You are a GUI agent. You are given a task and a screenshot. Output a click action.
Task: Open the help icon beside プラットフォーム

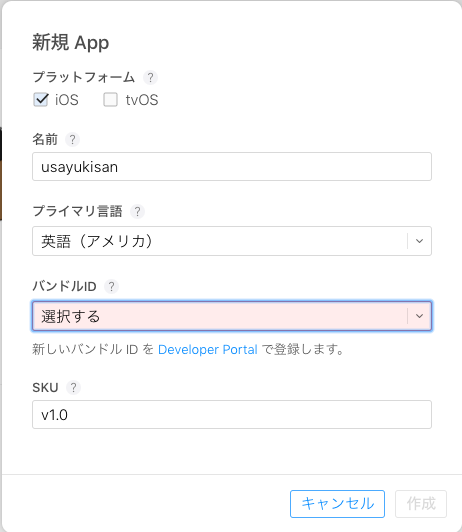pos(150,77)
